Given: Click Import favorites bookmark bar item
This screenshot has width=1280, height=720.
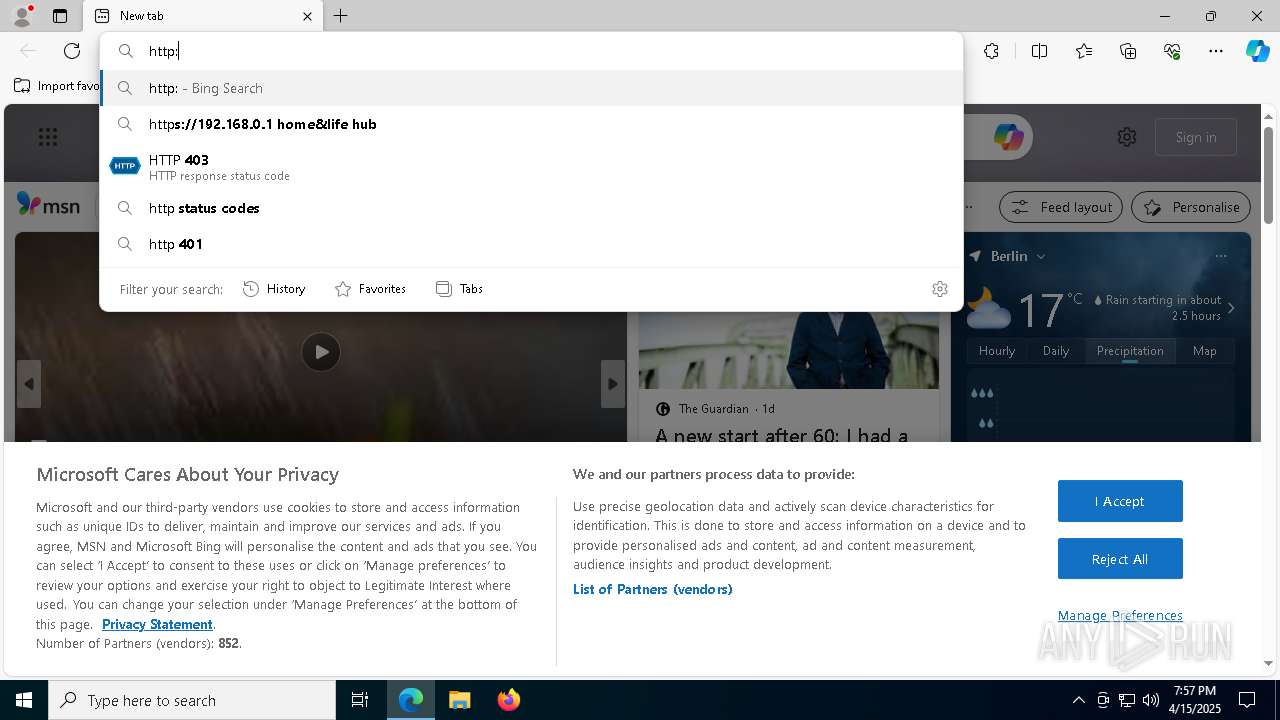Looking at the screenshot, I should 56,86.
